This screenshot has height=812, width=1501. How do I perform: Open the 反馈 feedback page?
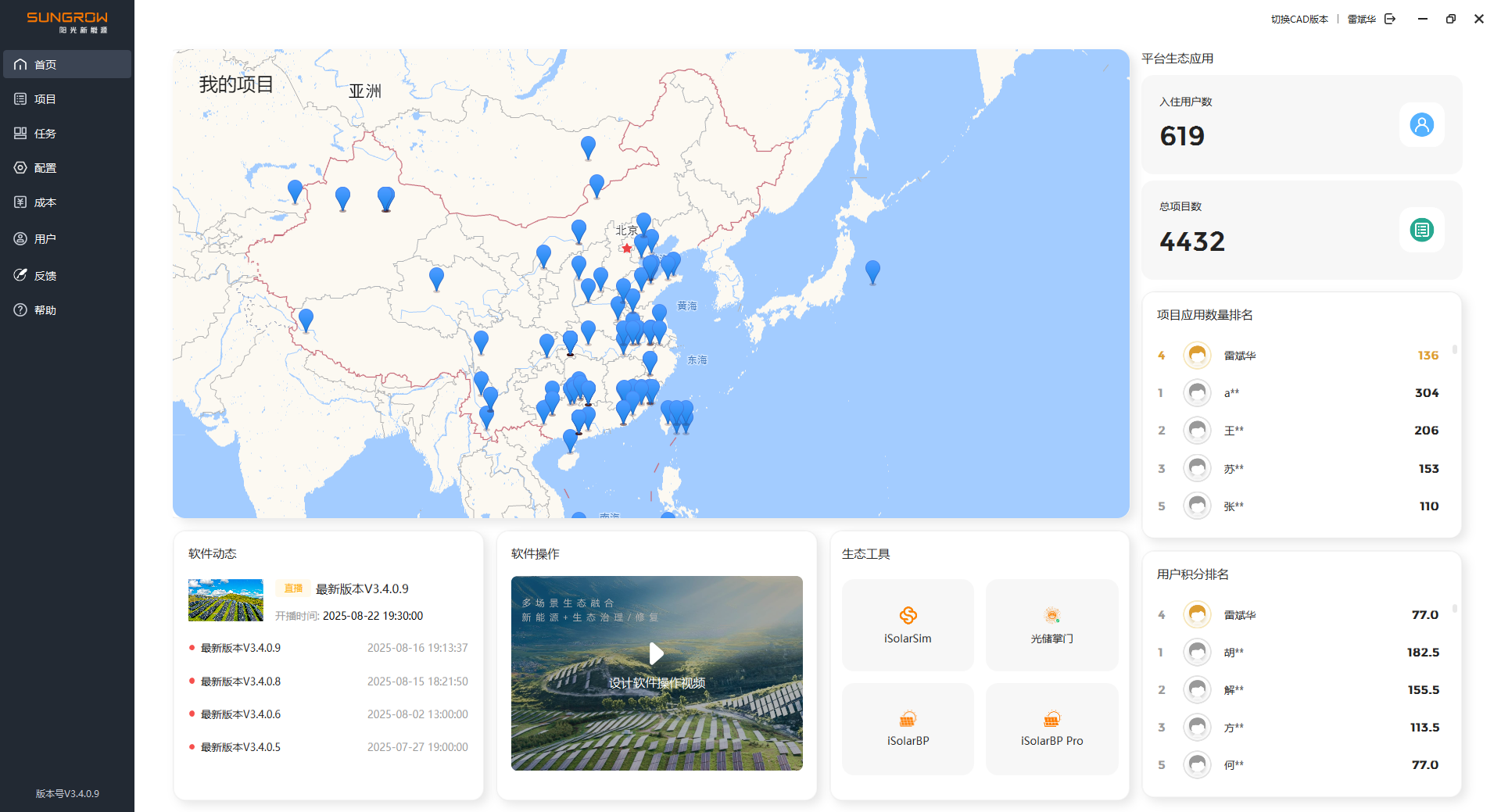click(45, 276)
